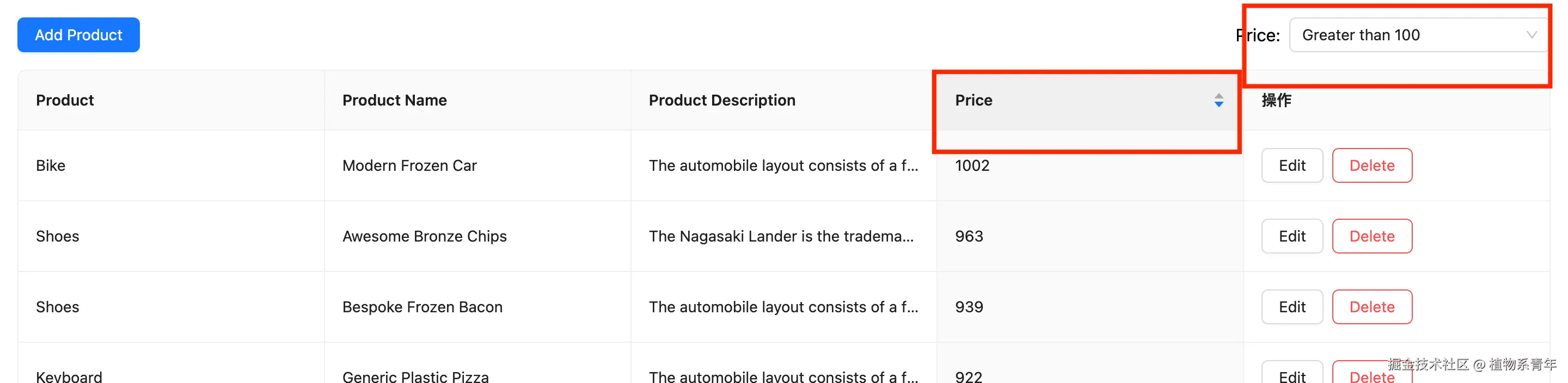The width and height of the screenshot is (1568, 383).
Task: Remove Bespoke Frozen Bacon with Delete
Action: (x=1371, y=307)
